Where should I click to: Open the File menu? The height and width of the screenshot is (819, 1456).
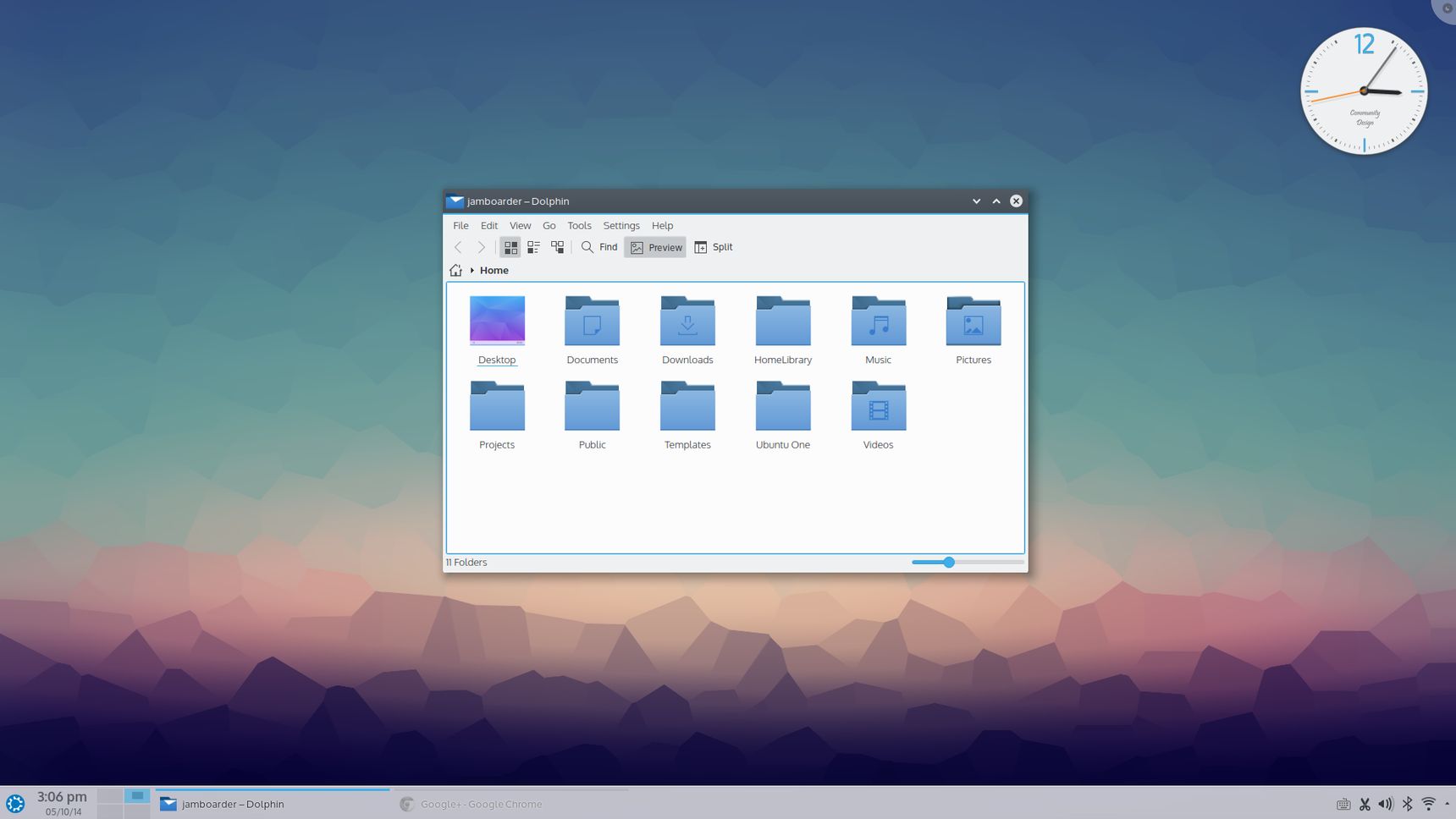461,225
